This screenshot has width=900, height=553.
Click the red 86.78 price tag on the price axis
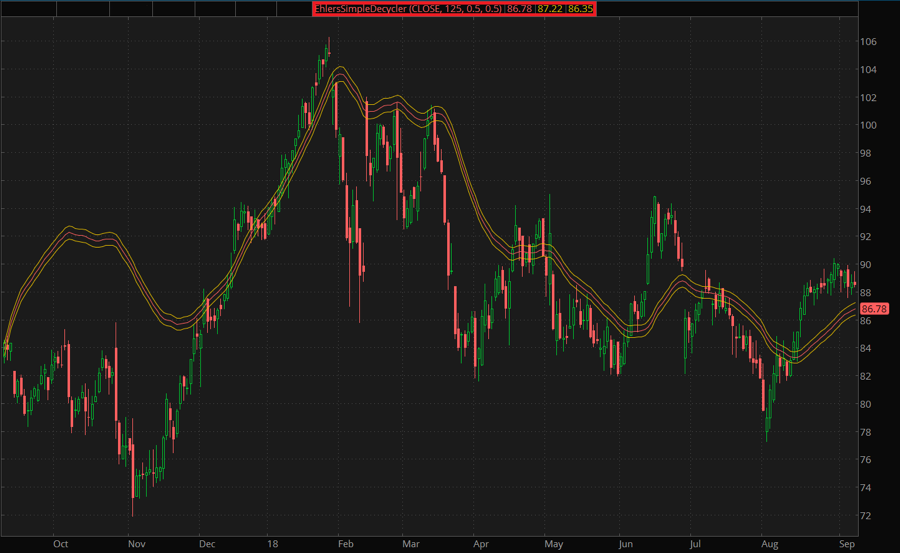tap(873, 309)
